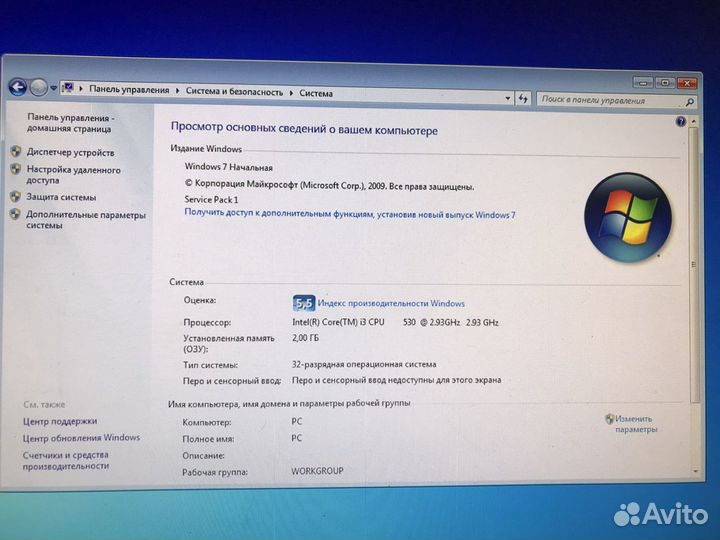Click the 5,5 performance rating badge
Screen dimensions: 720x540
304,303
